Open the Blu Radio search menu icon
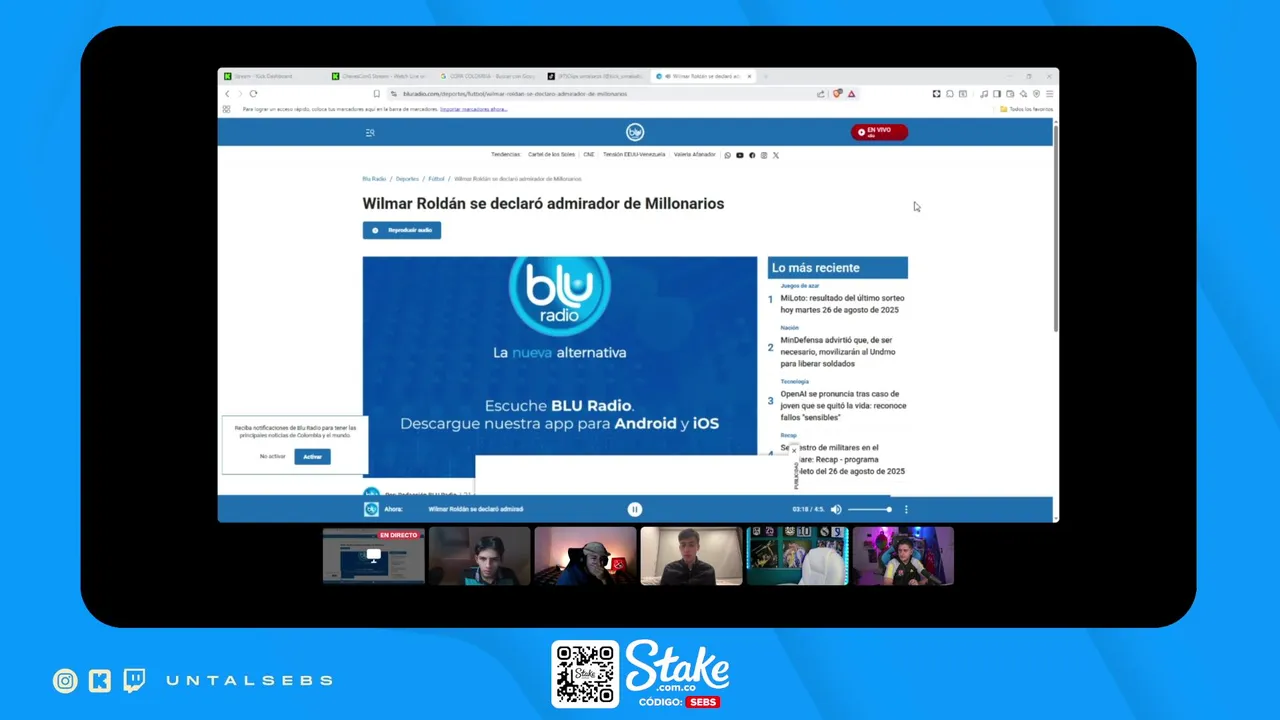 pyautogui.click(x=370, y=132)
